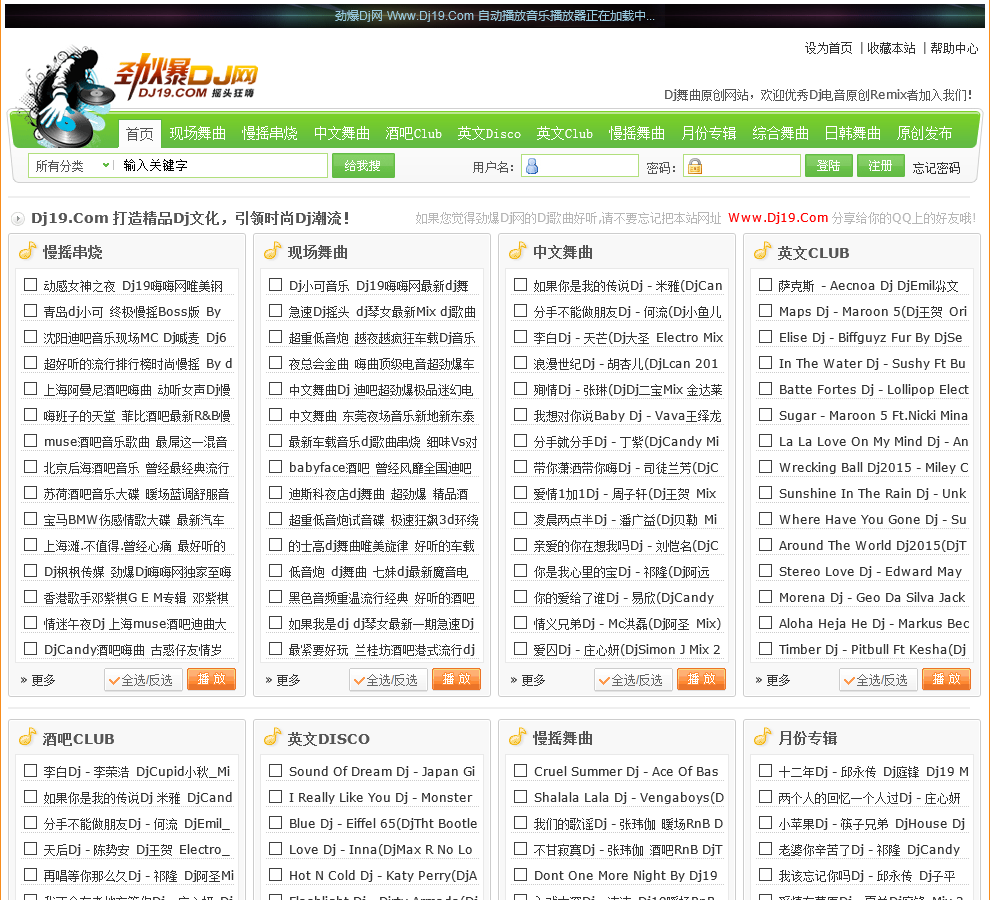Image resolution: width=990 pixels, height=900 pixels.
Task: Open the 日韩舞曲 nav tab
Action: pos(852,133)
